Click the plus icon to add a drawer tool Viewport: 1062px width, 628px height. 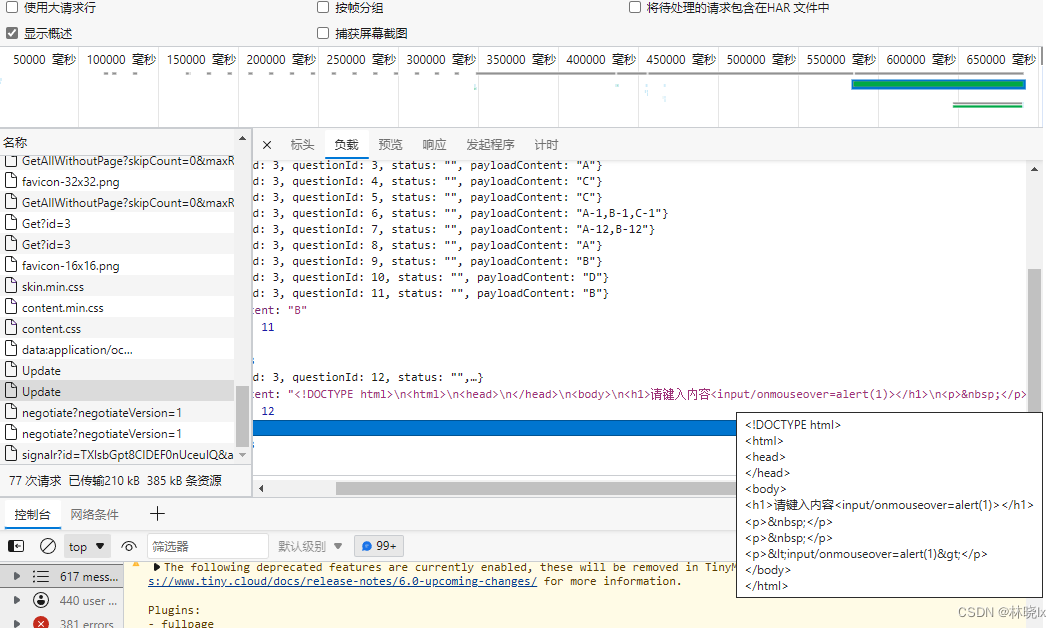point(157,514)
